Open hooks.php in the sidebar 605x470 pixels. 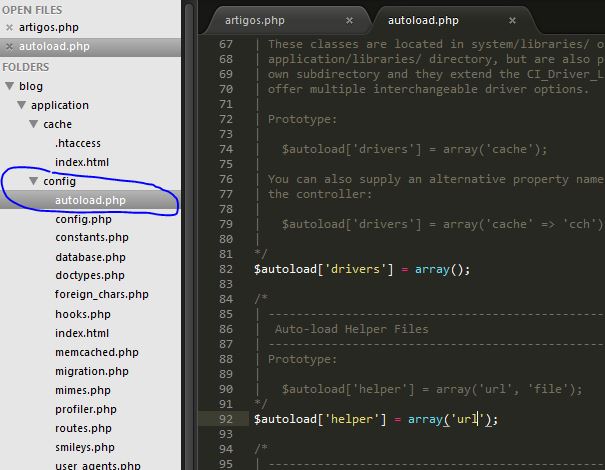click(x=83, y=314)
